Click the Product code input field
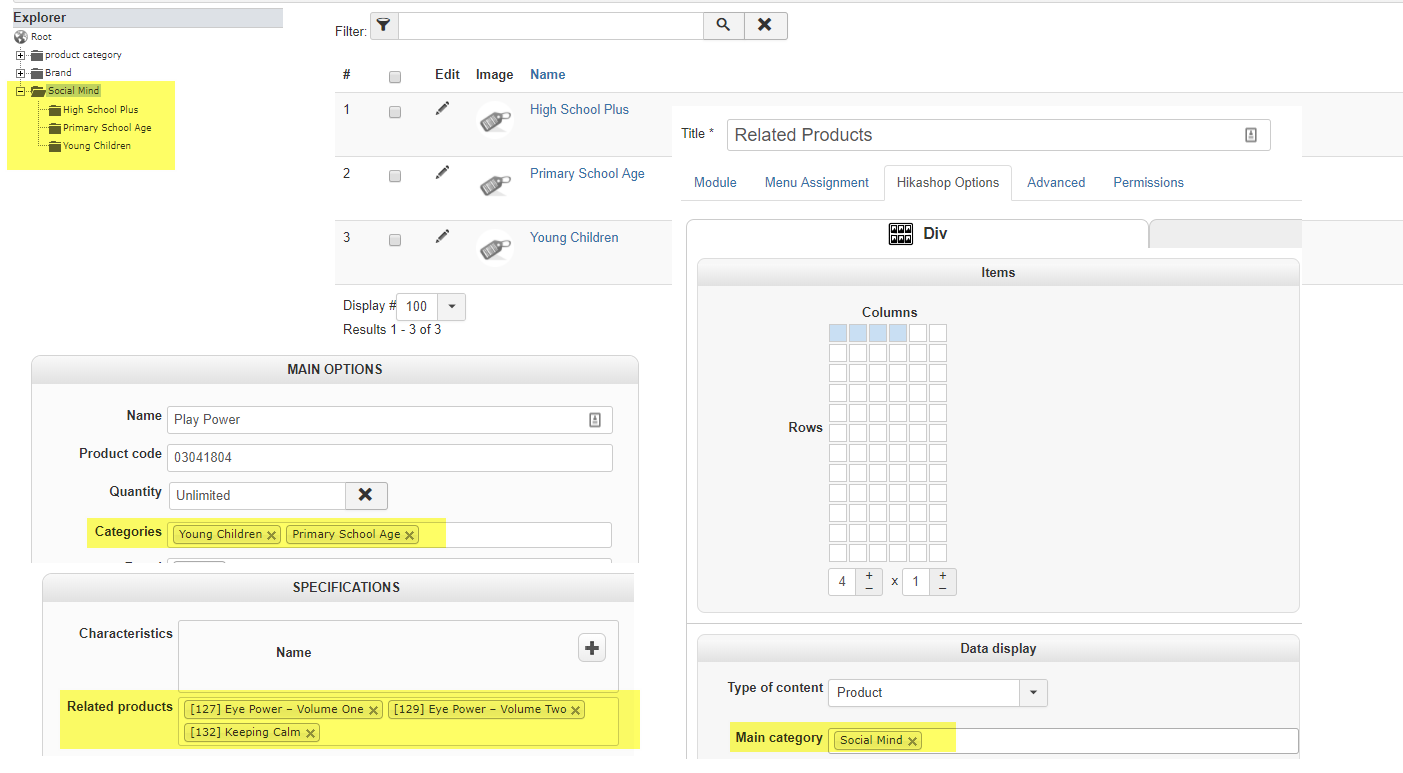 [x=389, y=458]
